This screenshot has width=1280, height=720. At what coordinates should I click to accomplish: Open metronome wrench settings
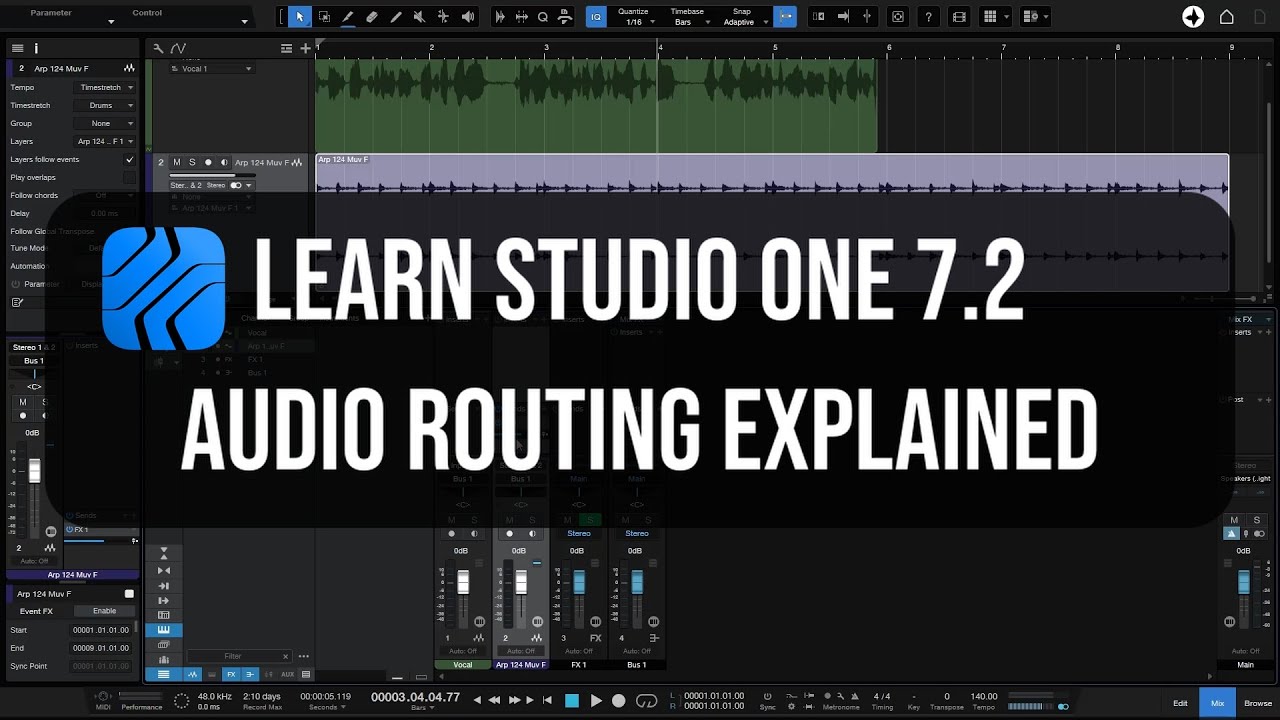pyautogui.click(x=841, y=696)
